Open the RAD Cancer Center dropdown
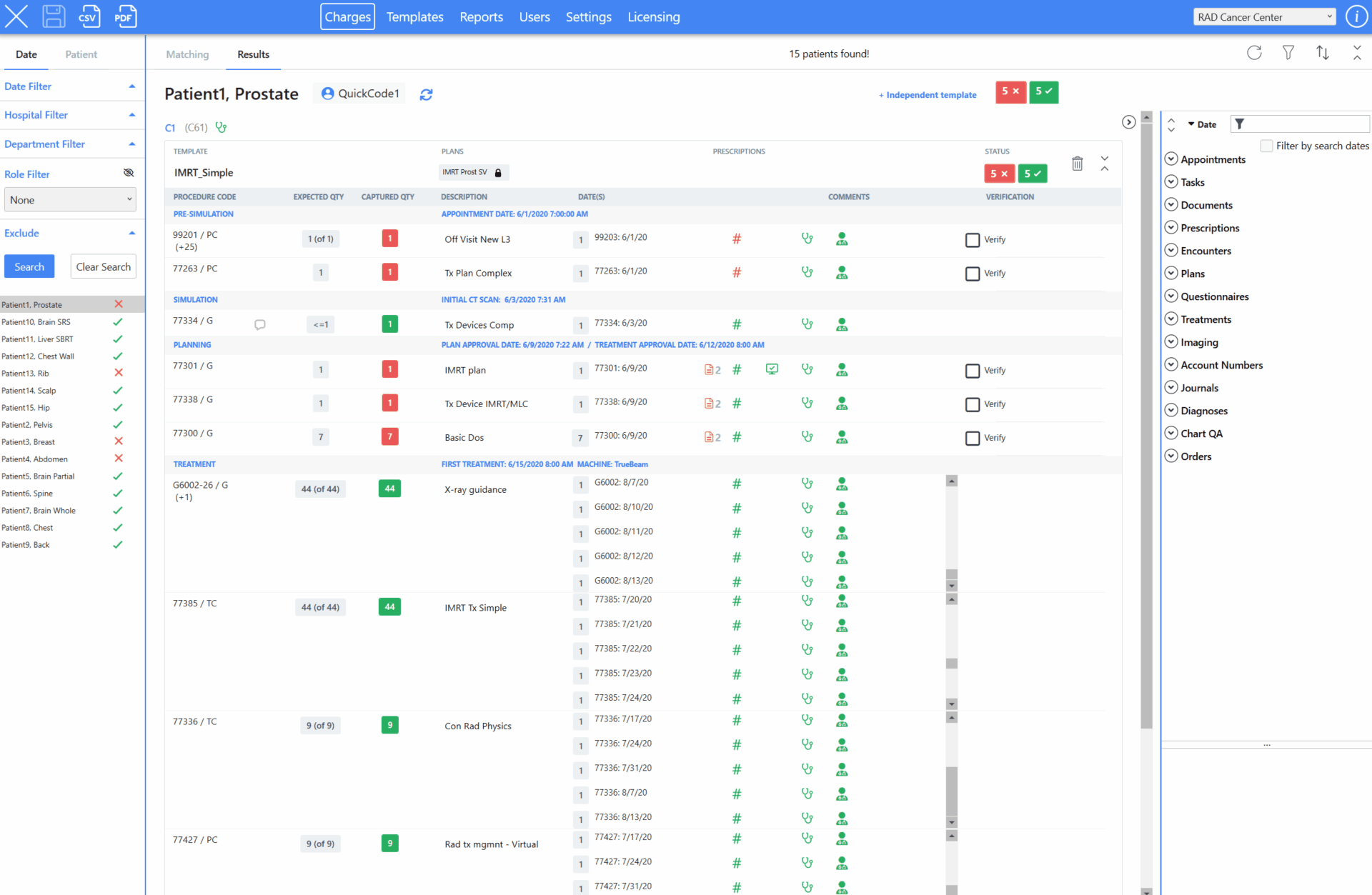The image size is (1372, 895). click(x=1264, y=17)
